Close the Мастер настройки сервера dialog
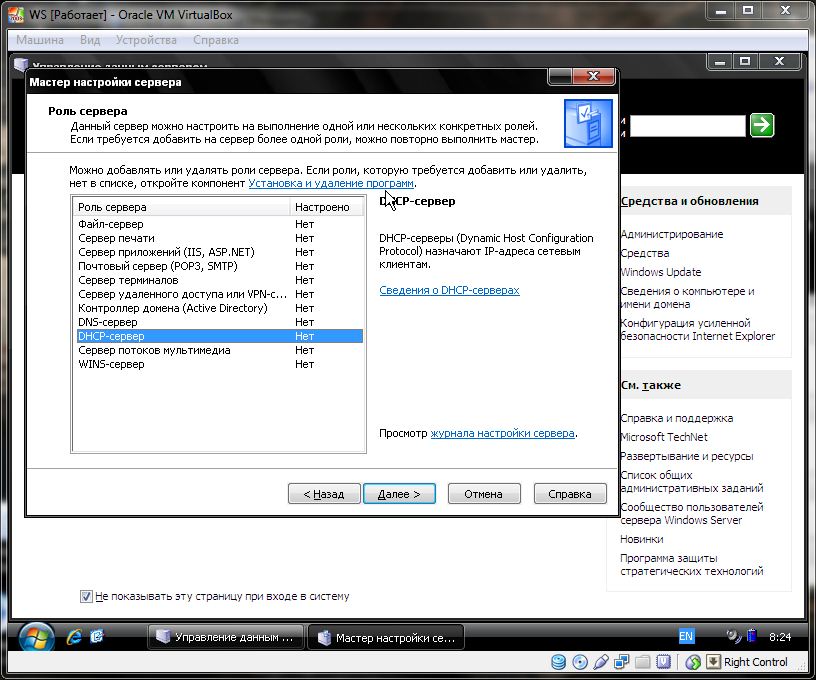This screenshot has width=816, height=680. click(x=594, y=76)
